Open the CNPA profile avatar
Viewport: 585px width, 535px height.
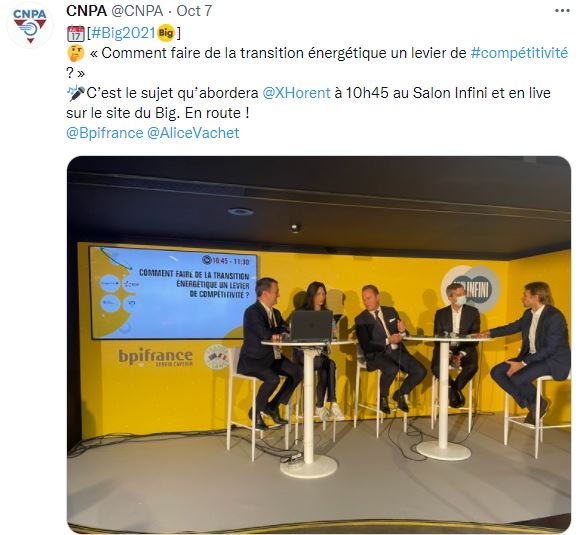pos(30,25)
